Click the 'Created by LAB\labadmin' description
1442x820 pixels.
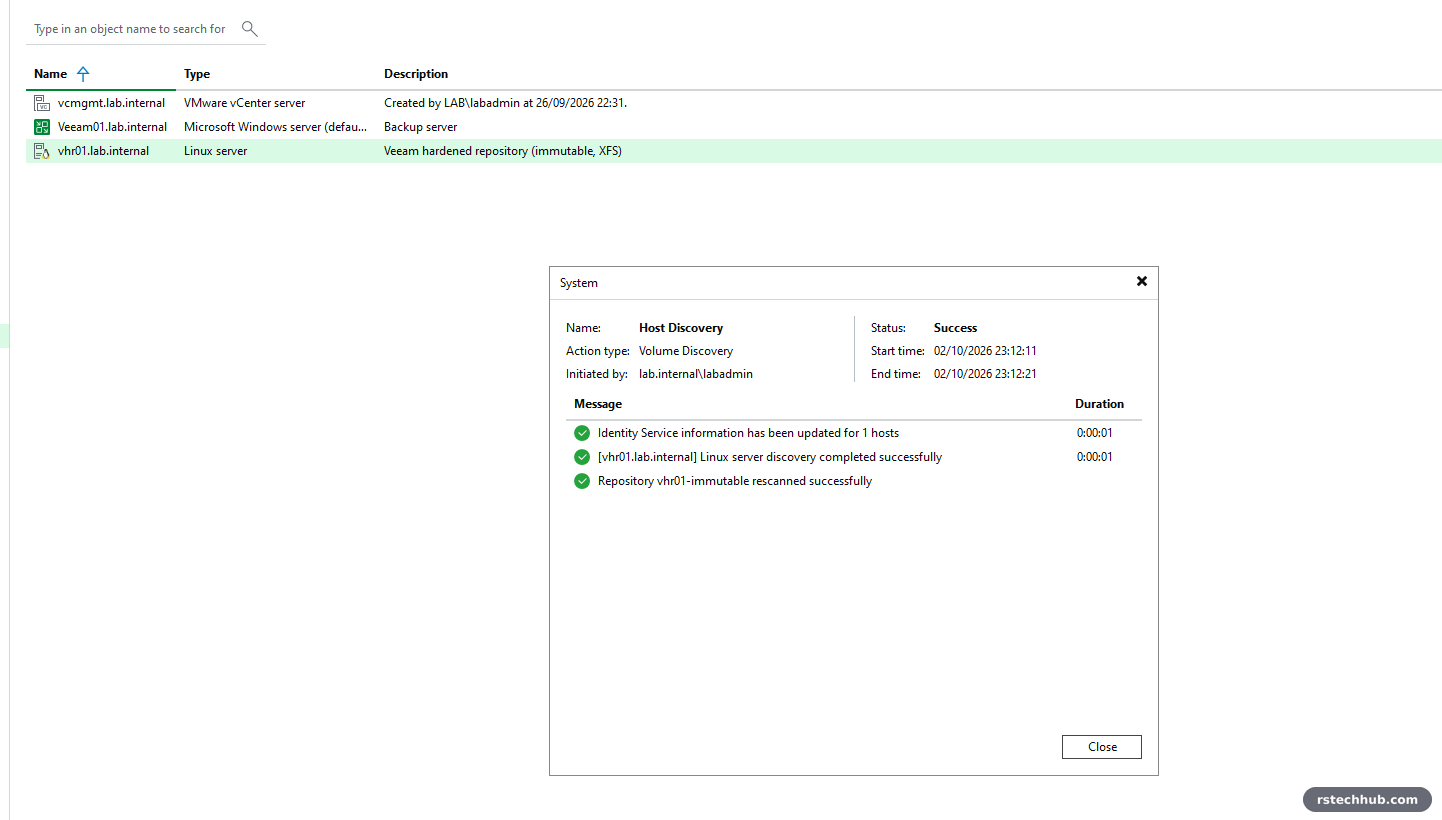tap(505, 103)
